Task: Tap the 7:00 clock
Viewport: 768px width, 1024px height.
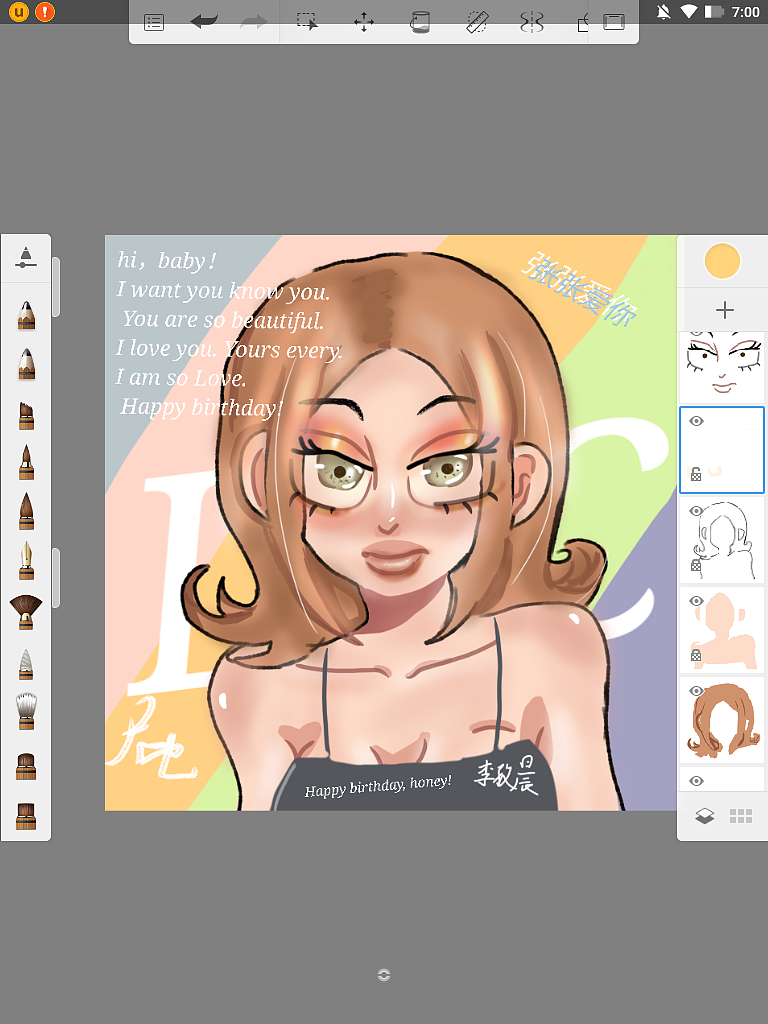Action: coord(745,12)
